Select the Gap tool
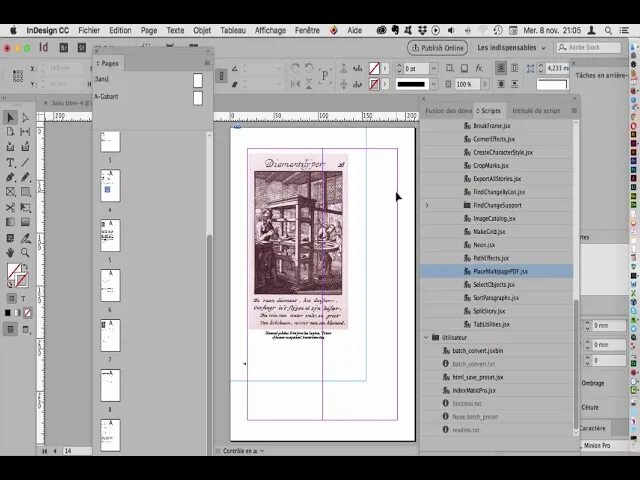This screenshot has height=480, width=640. click(25, 132)
